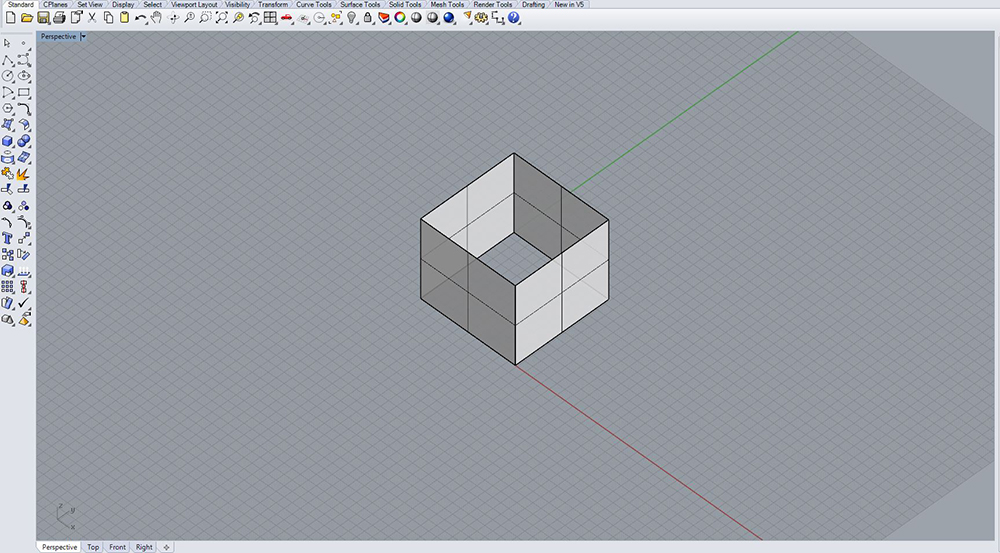The width and height of the screenshot is (1000, 553).
Task: Select the Standard toolbar tab
Action: click(x=20, y=4)
